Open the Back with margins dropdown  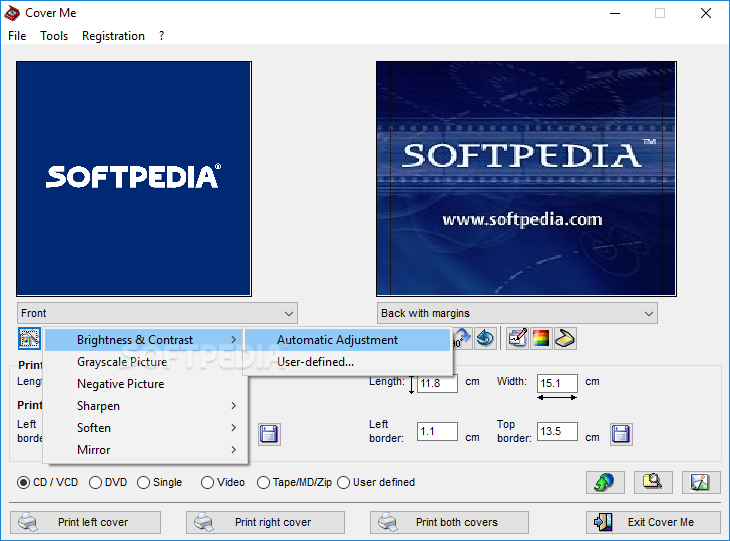pos(517,313)
